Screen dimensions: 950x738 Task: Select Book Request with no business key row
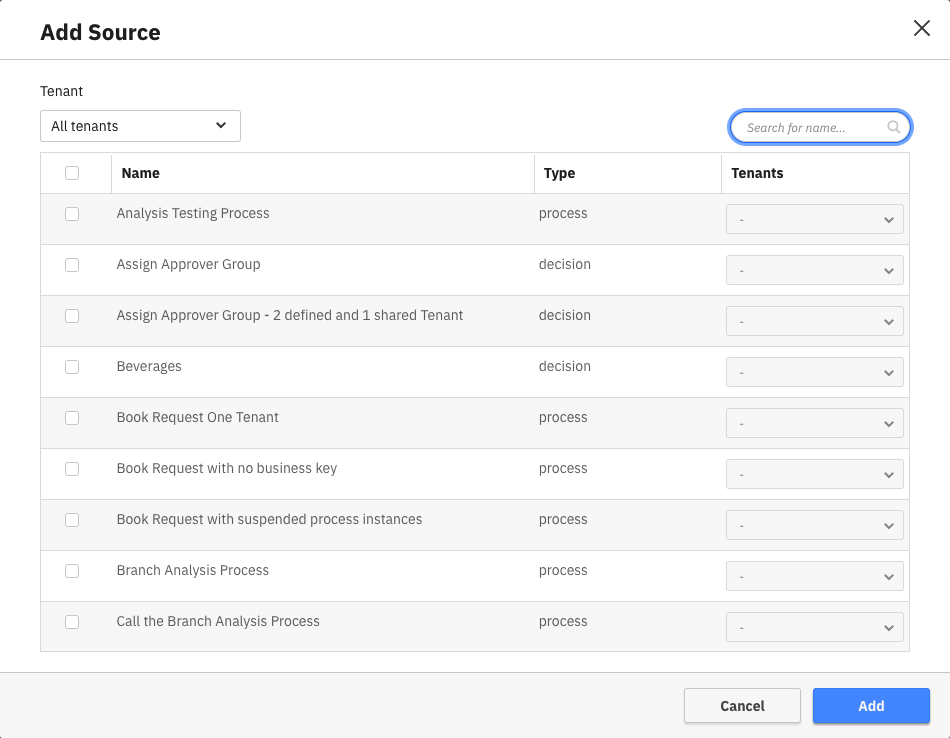pyautogui.click(x=72, y=469)
